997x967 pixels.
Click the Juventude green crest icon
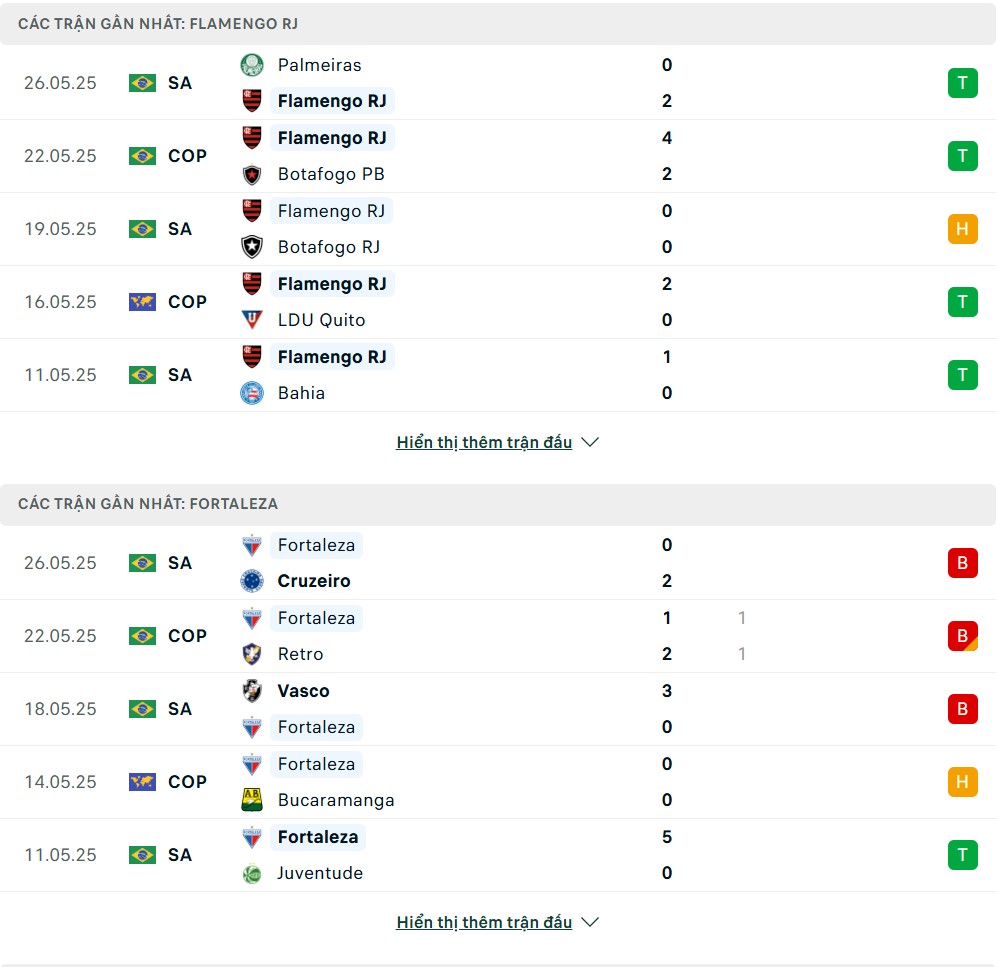click(x=252, y=874)
